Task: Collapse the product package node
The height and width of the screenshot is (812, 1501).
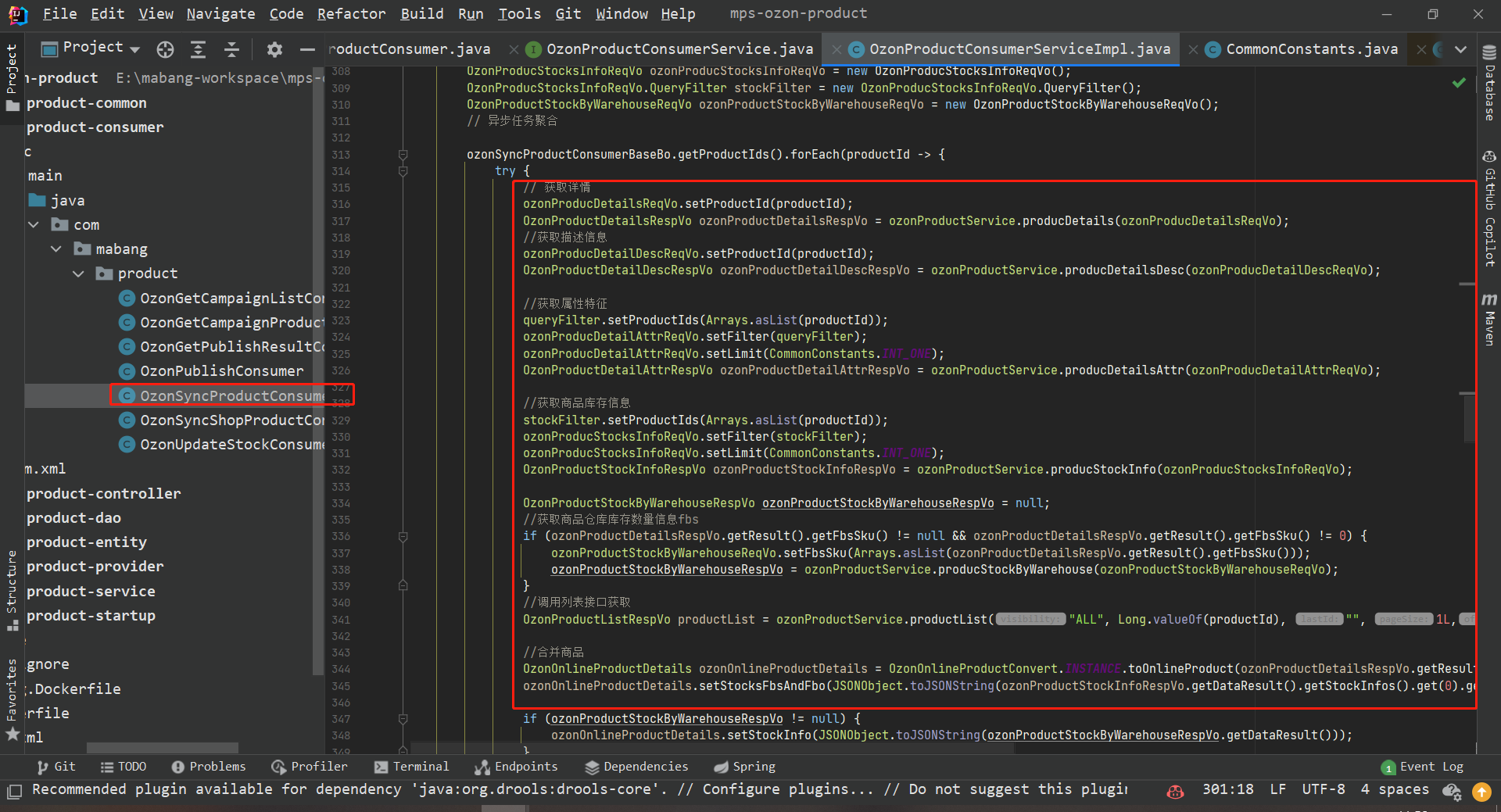Action: [78, 274]
